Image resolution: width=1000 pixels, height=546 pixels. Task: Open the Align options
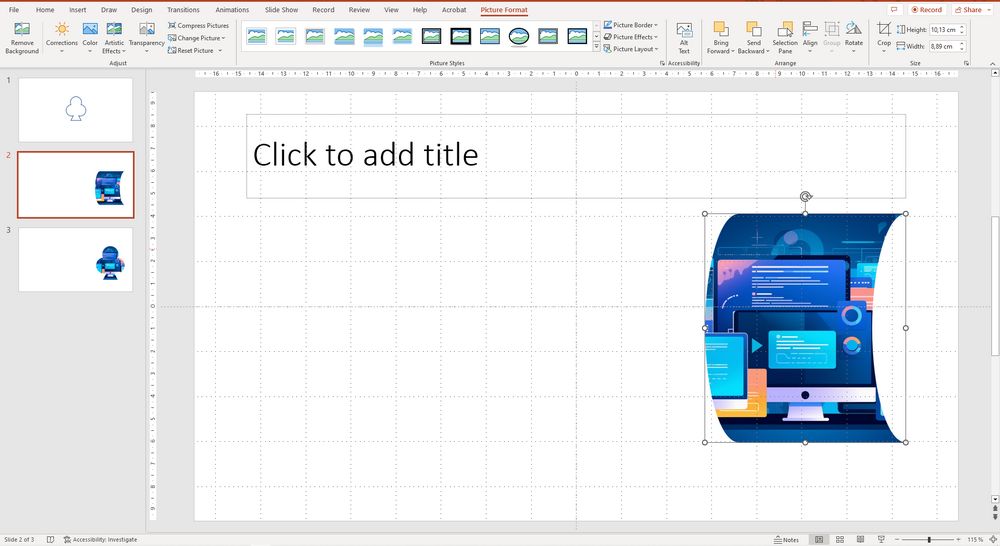coord(810,38)
